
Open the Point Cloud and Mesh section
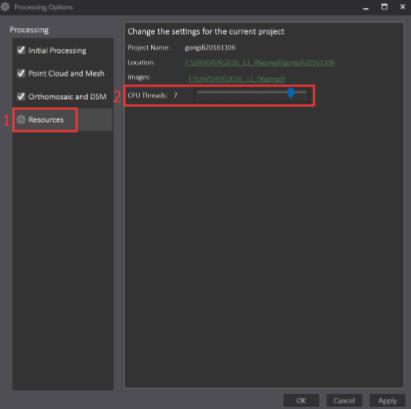(x=66, y=74)
